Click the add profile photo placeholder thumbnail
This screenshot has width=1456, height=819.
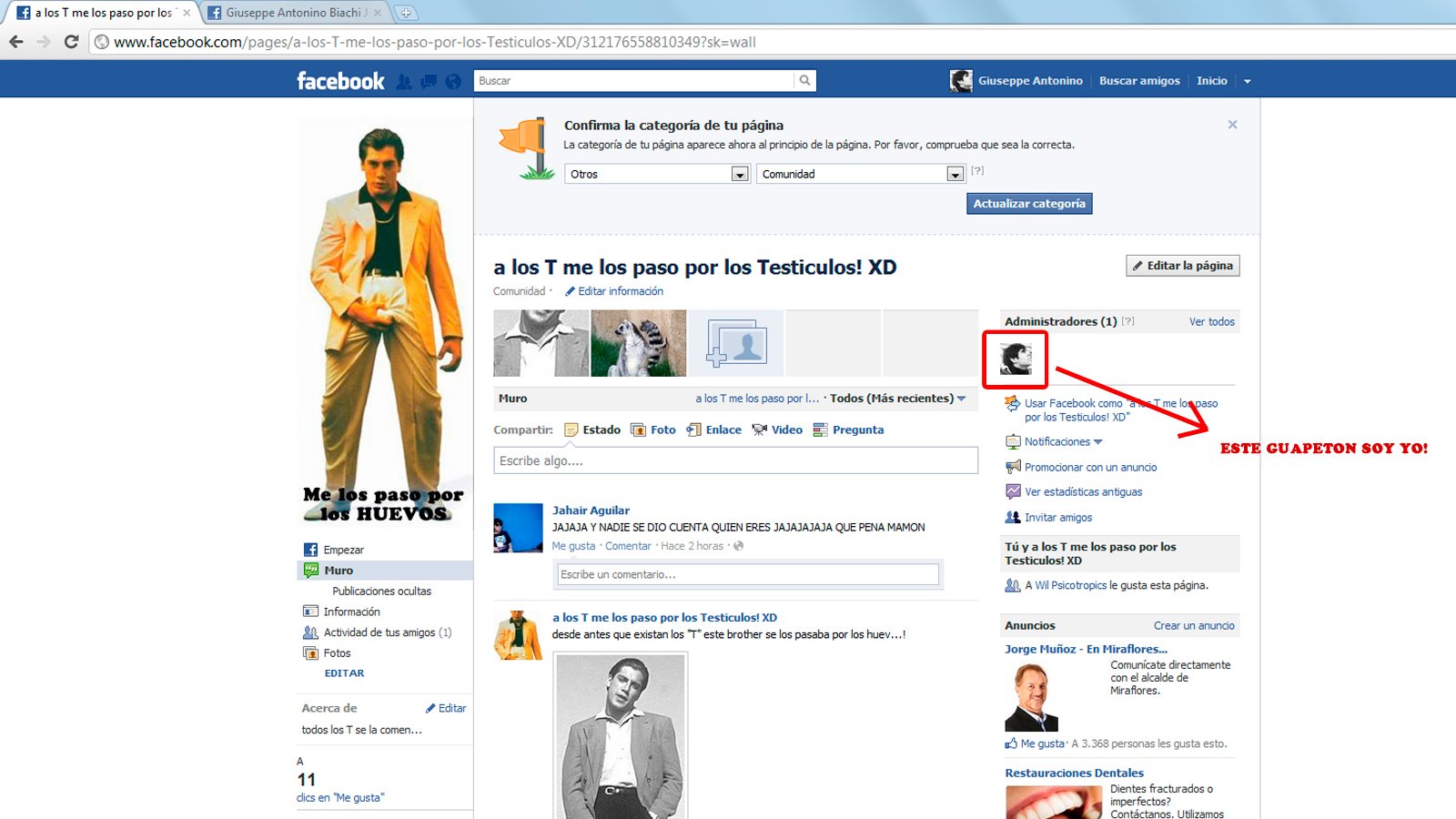[x=736, y=343]
